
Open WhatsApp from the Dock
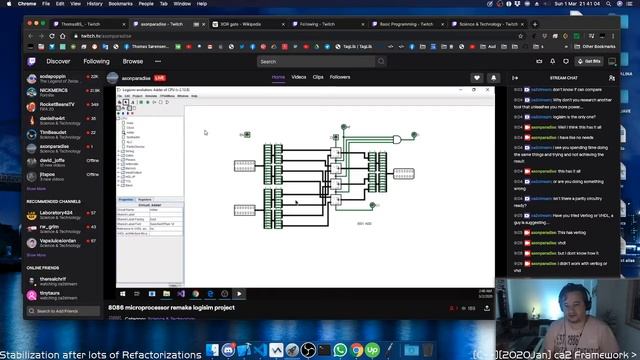click(x=340, y=350)
